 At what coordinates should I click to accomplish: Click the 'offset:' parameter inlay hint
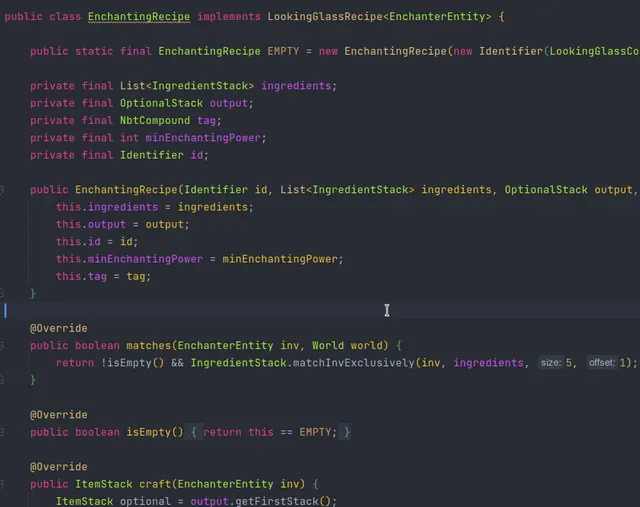pyautogui.click(x=602, y=362)
